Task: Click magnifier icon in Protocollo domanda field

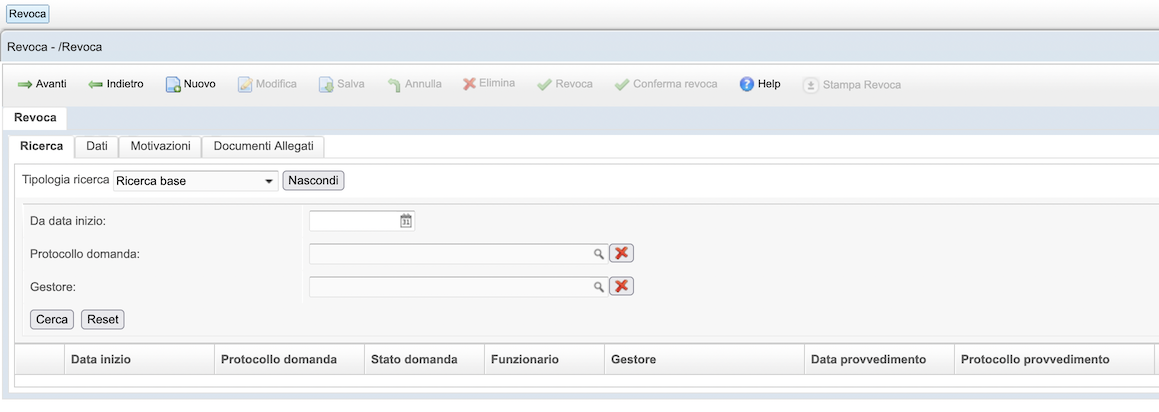Action: pyautogui.click(x=599, y=254)
